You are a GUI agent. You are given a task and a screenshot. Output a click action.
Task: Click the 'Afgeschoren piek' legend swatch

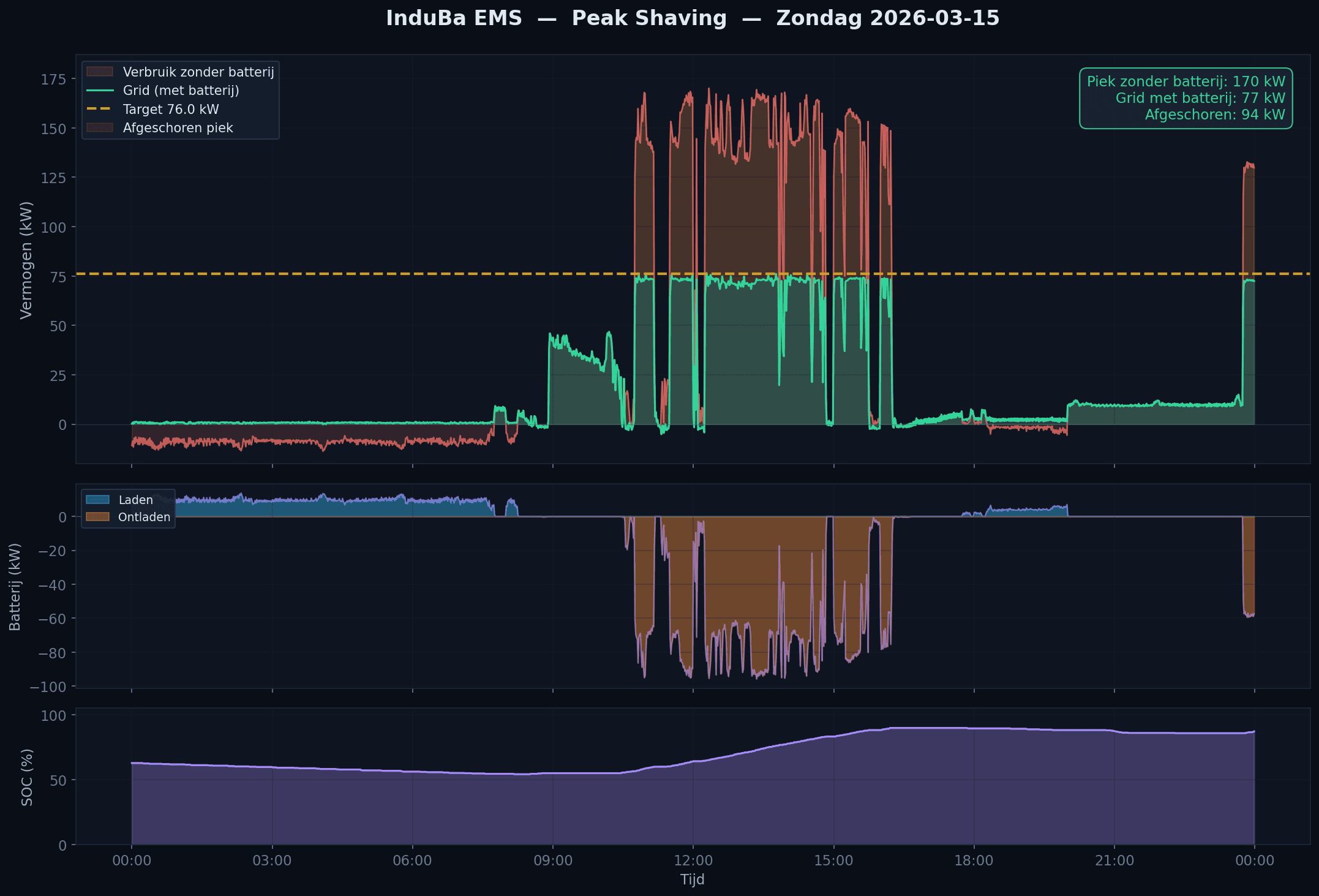[100, 127]
